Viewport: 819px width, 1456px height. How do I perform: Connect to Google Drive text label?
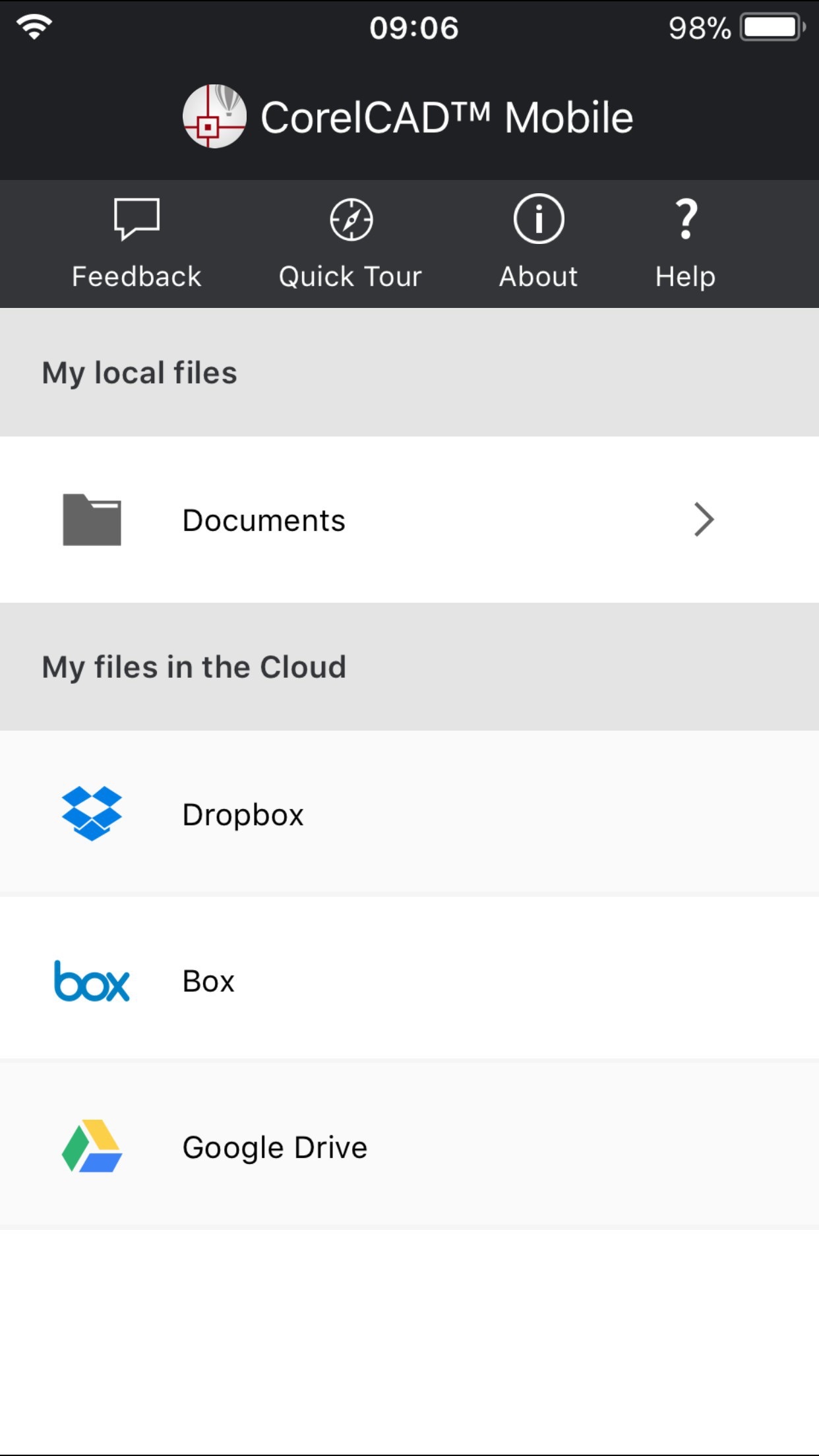(275, 1148)
